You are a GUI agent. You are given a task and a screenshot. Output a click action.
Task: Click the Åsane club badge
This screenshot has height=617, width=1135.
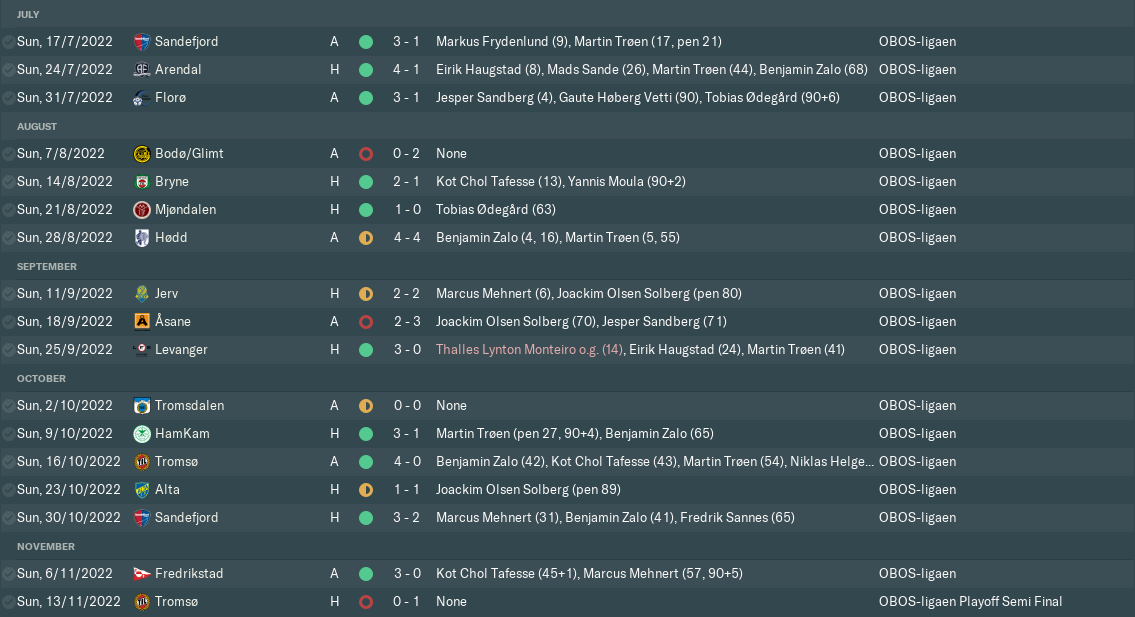(142, 322)
